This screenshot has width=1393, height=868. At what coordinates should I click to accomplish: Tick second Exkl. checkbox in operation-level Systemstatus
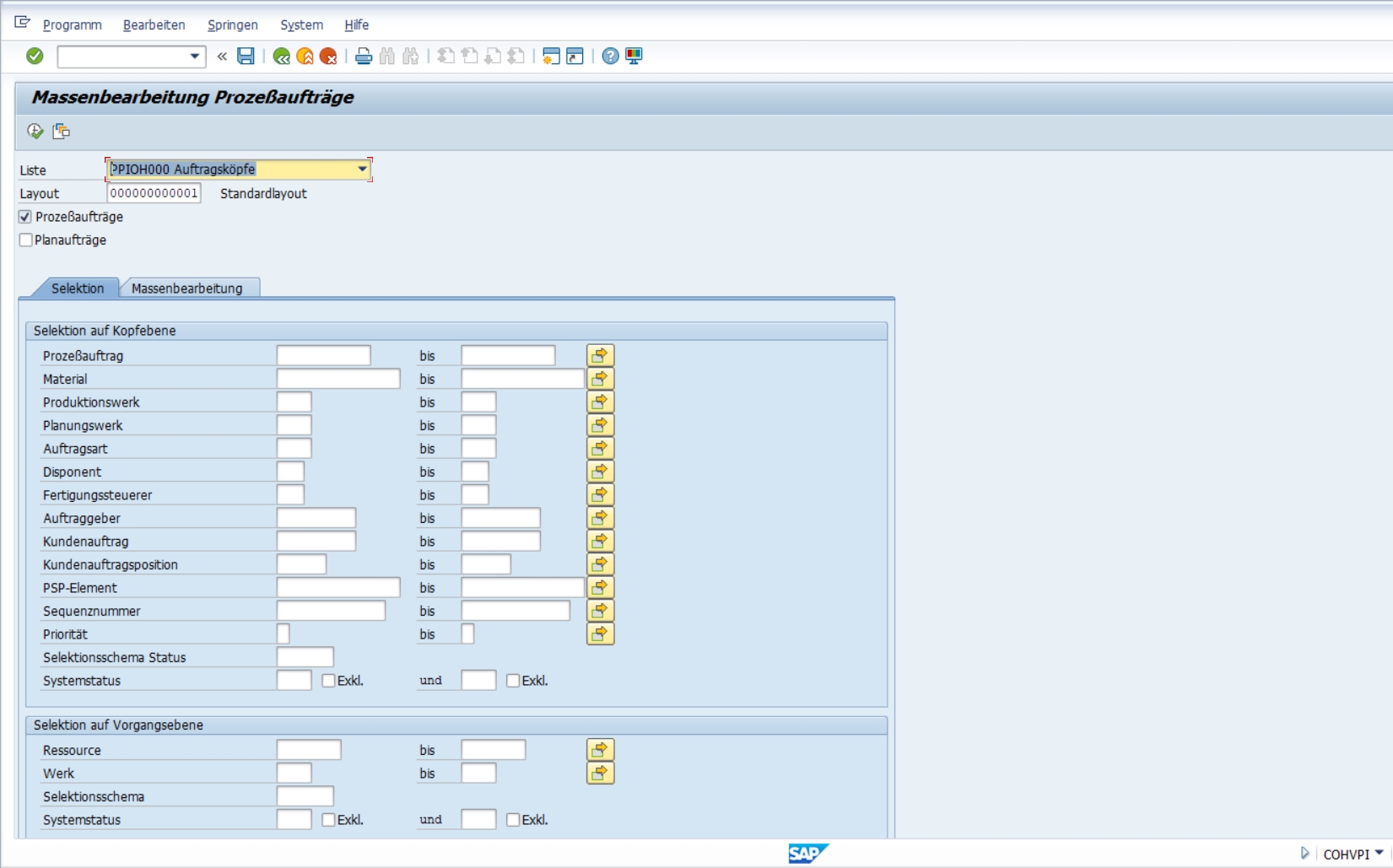(x=512, y=819)
